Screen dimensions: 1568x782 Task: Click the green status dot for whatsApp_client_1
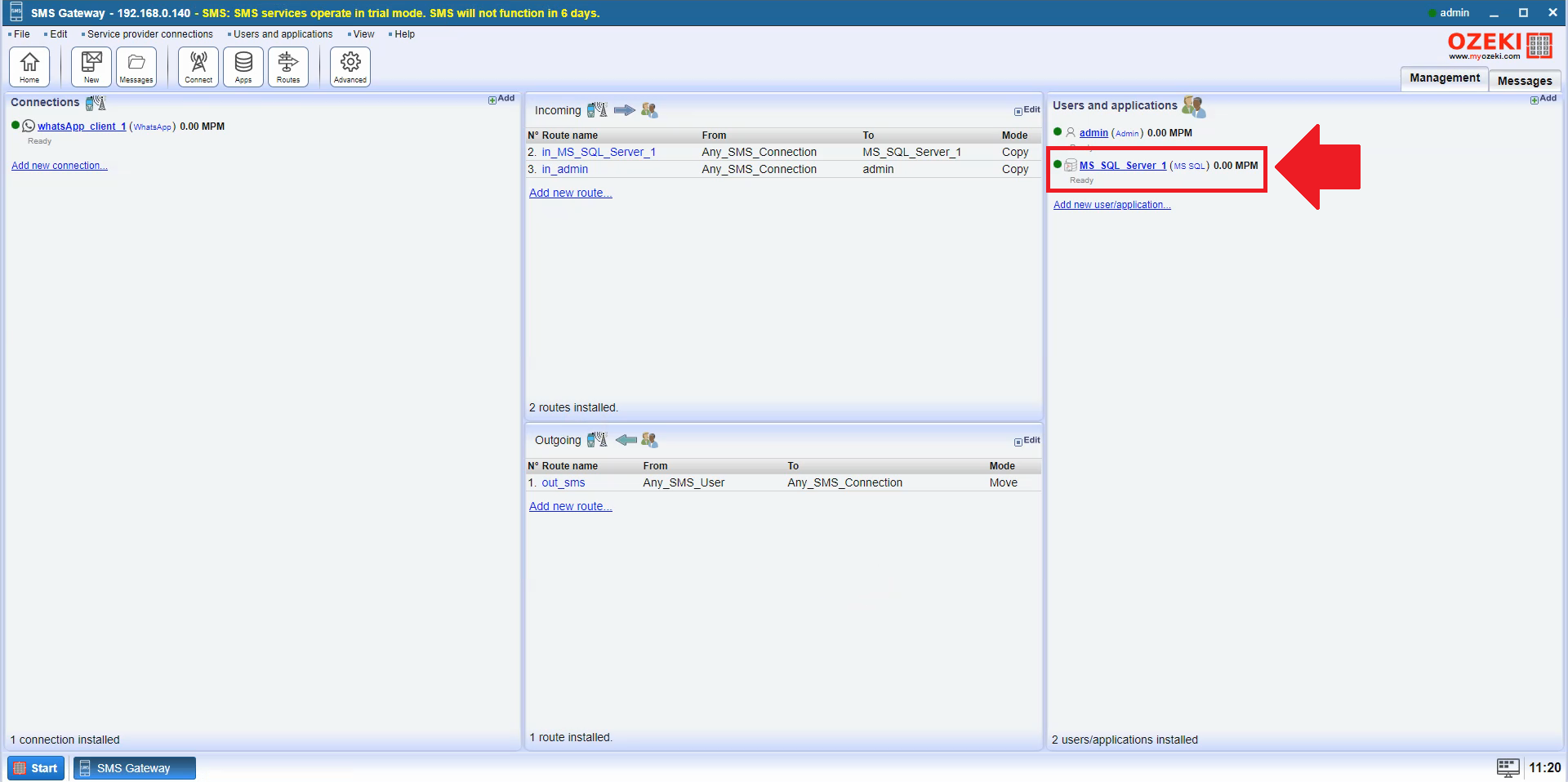click(16, 125)
